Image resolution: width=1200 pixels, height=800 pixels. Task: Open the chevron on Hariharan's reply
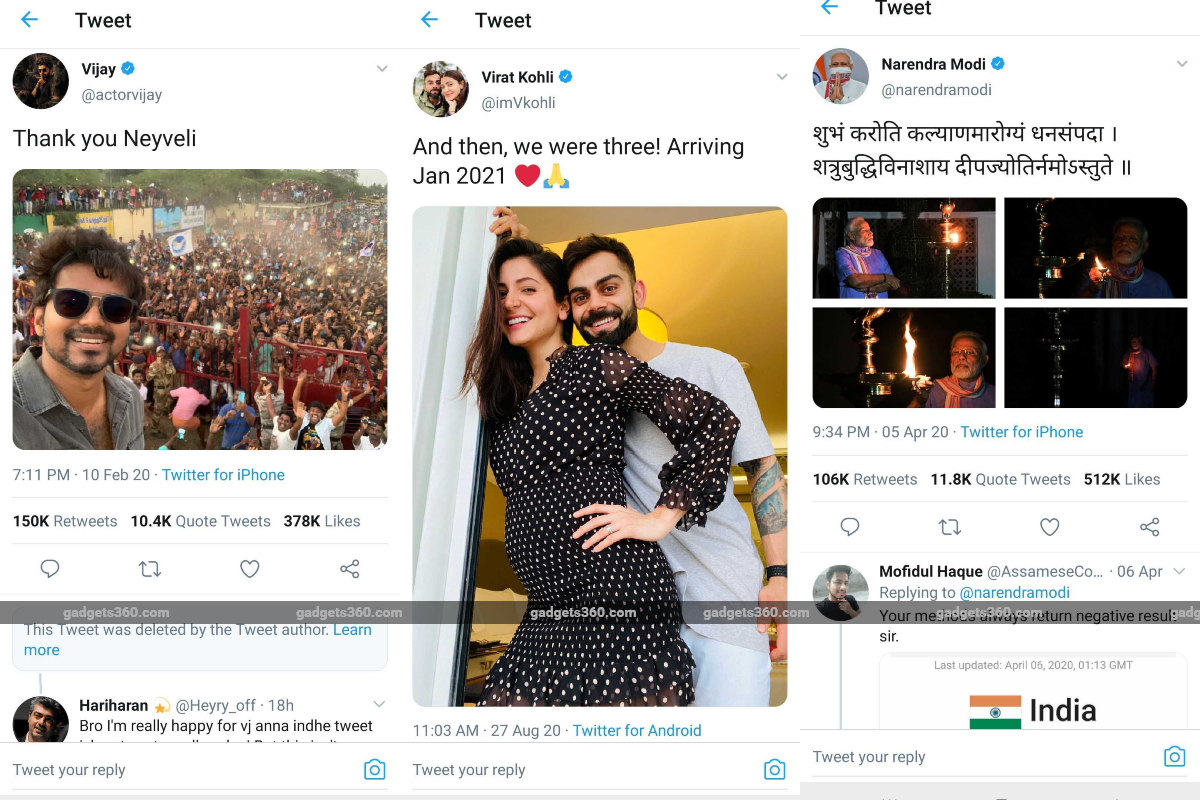coord(380,703)
